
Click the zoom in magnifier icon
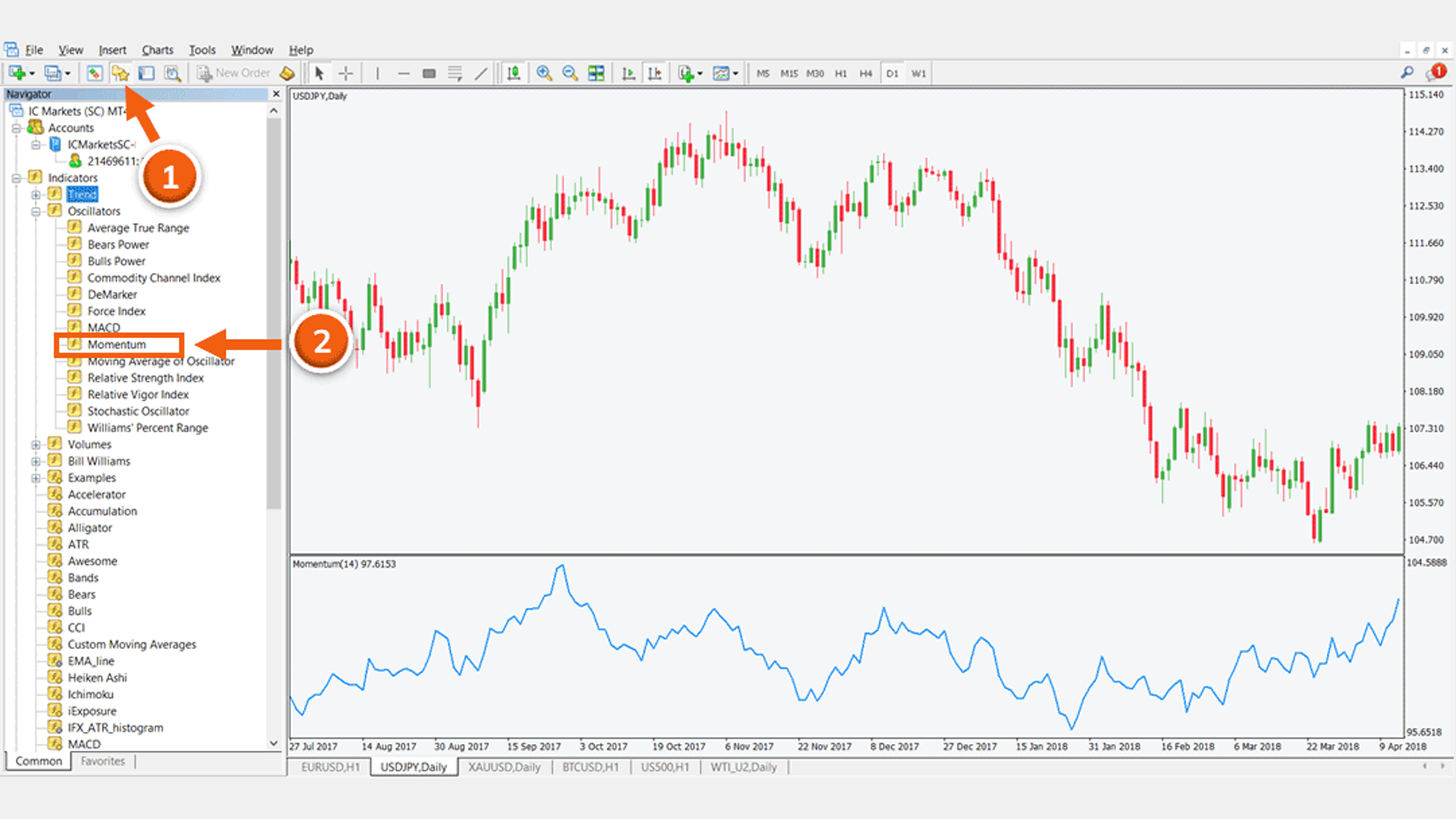[x=544, y=73]
